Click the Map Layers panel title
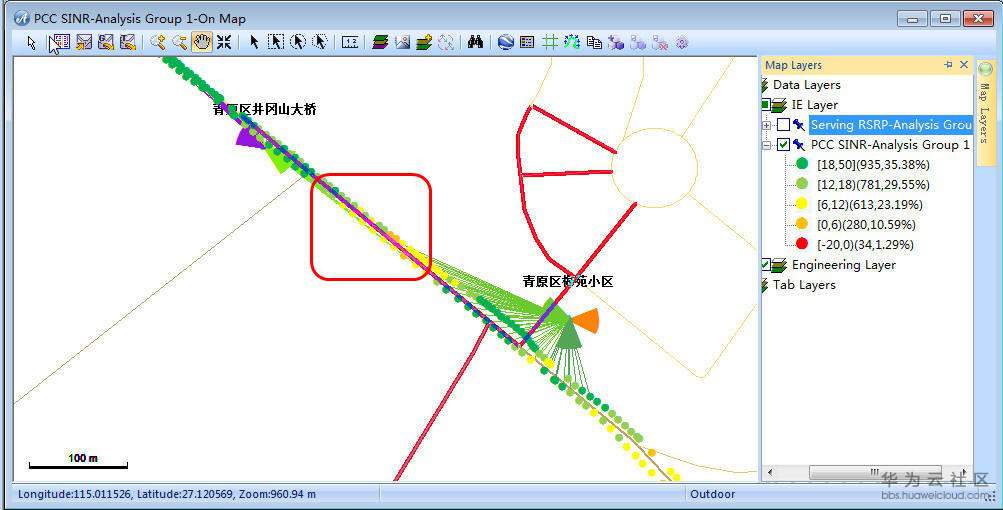 [x=793, y=65]
